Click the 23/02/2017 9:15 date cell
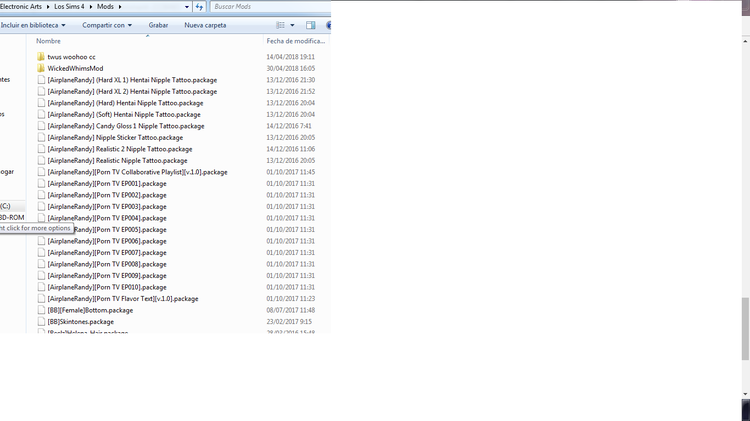The height and width of the screenshot is (421, 750). click(288, 322)
